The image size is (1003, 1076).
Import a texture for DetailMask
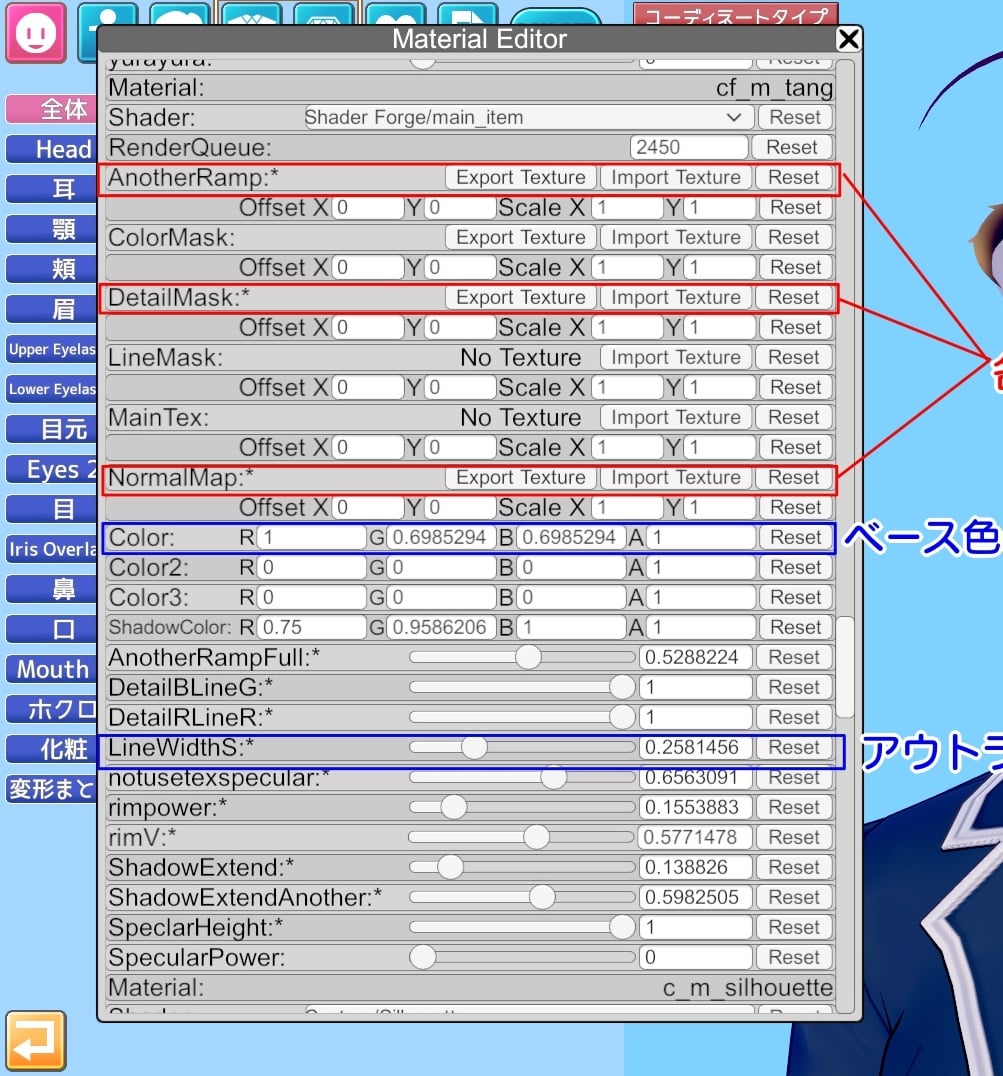pyautogui.click(x=676, y=298)
